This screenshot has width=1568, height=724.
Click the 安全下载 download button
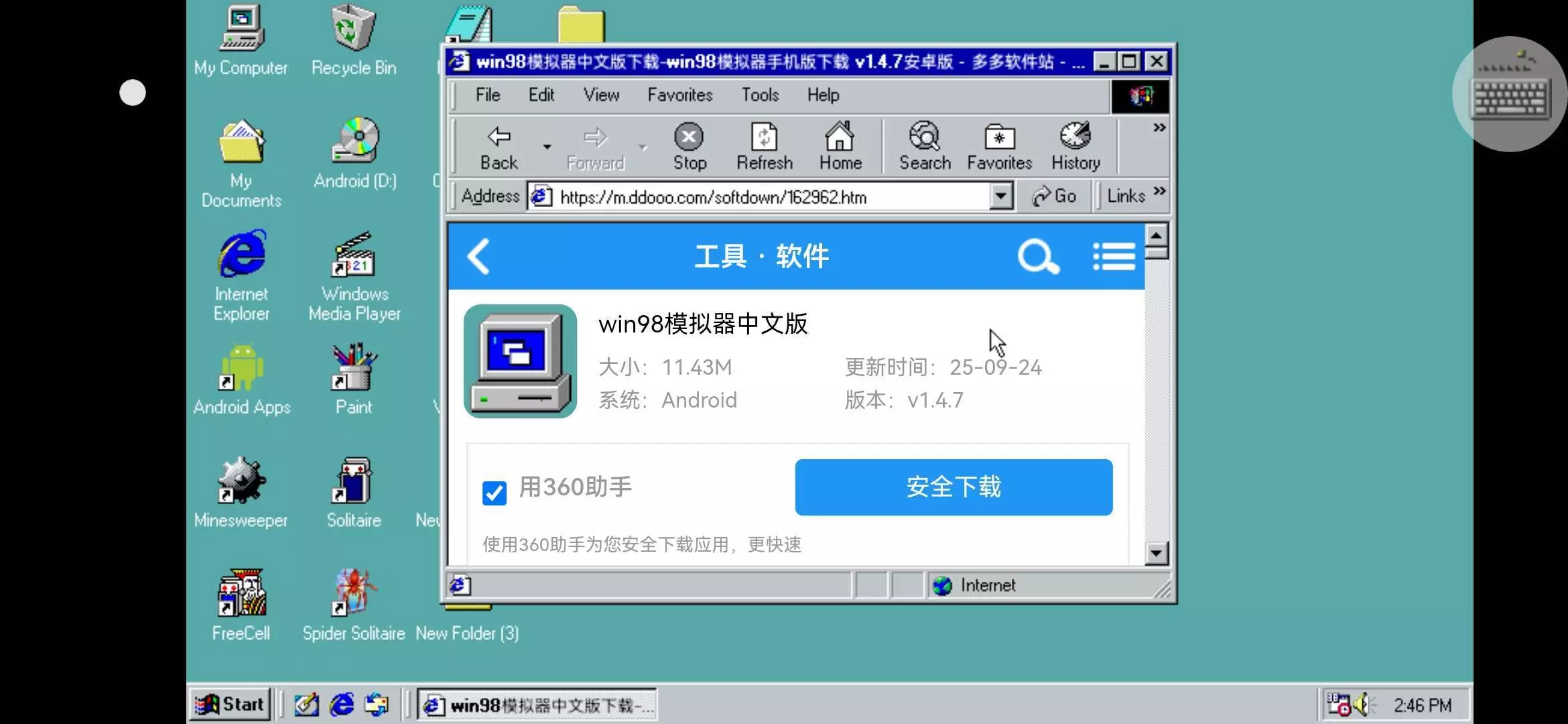click(x=953, y=487)
